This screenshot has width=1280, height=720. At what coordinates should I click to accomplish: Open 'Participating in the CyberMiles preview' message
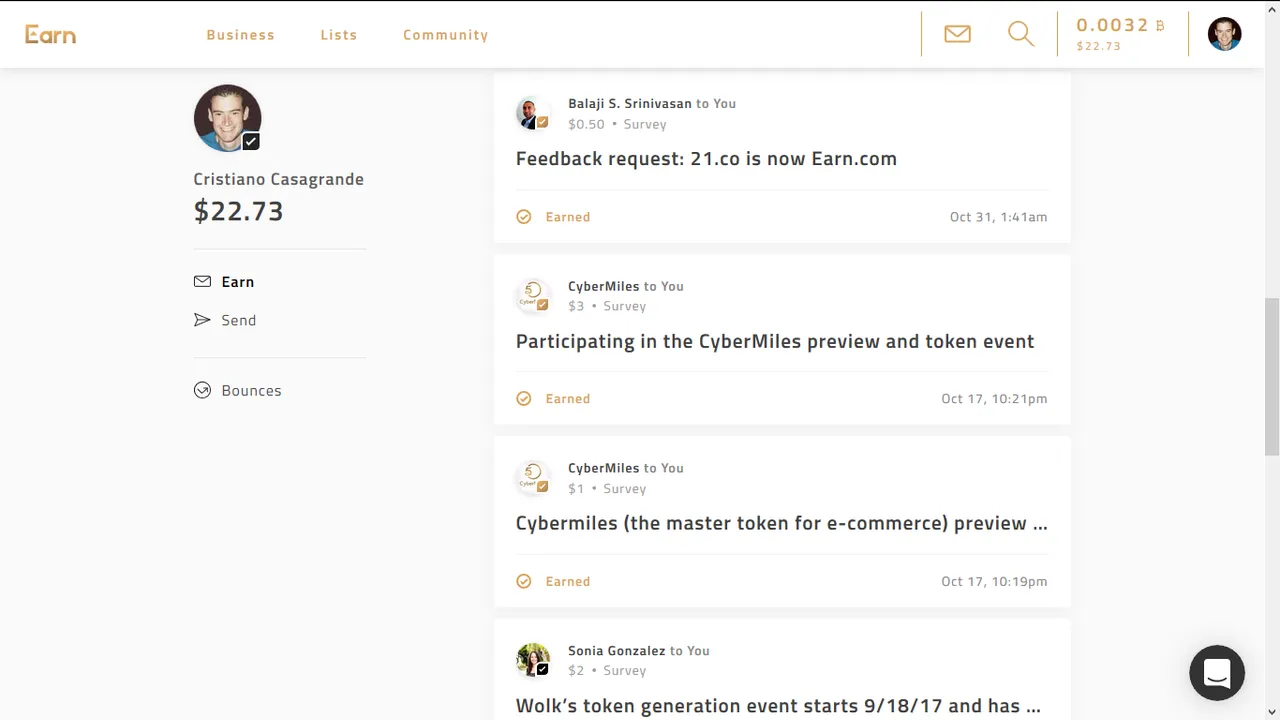(775, 341)
